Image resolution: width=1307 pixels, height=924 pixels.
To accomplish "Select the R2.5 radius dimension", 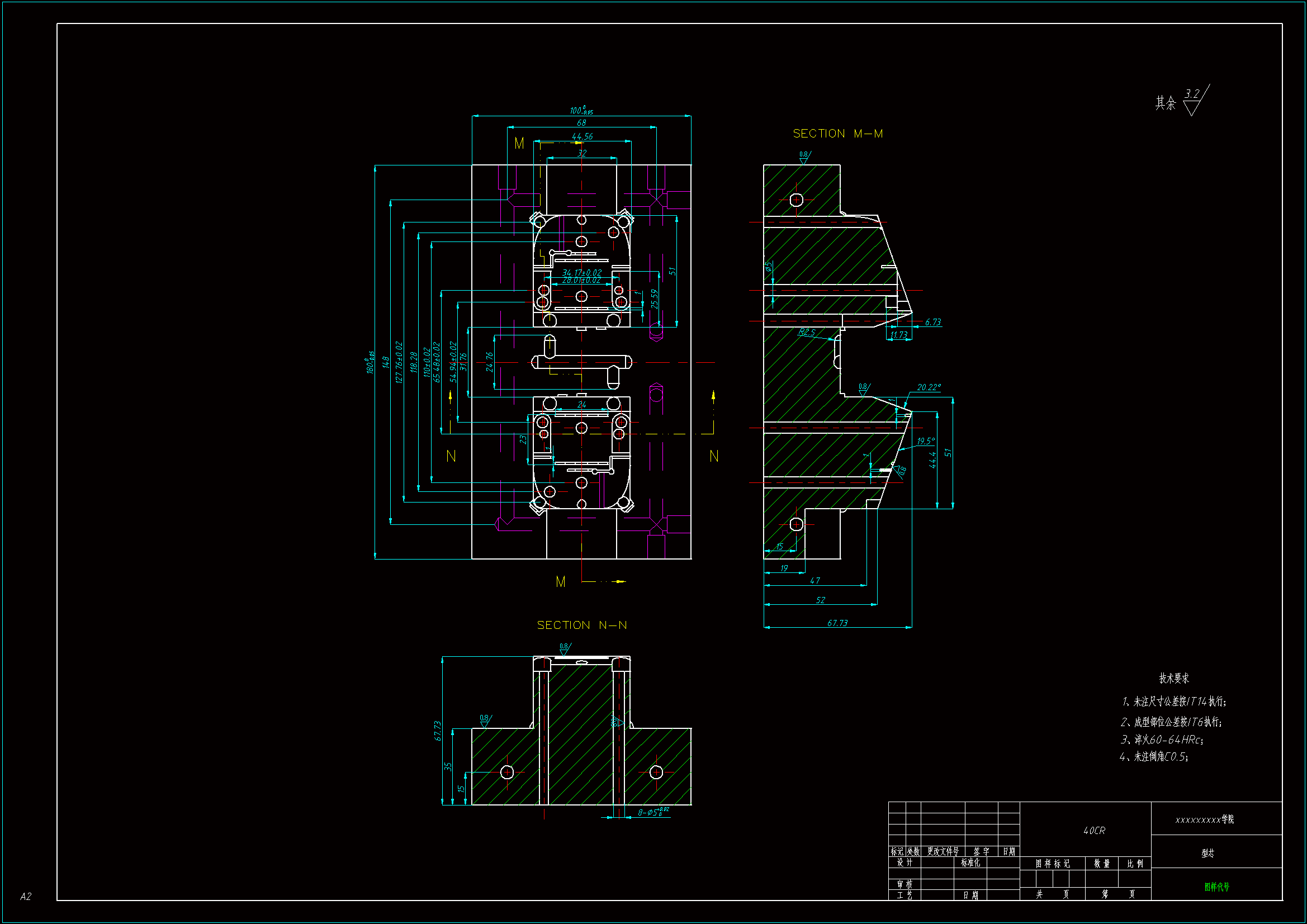I will pos(807,332).
